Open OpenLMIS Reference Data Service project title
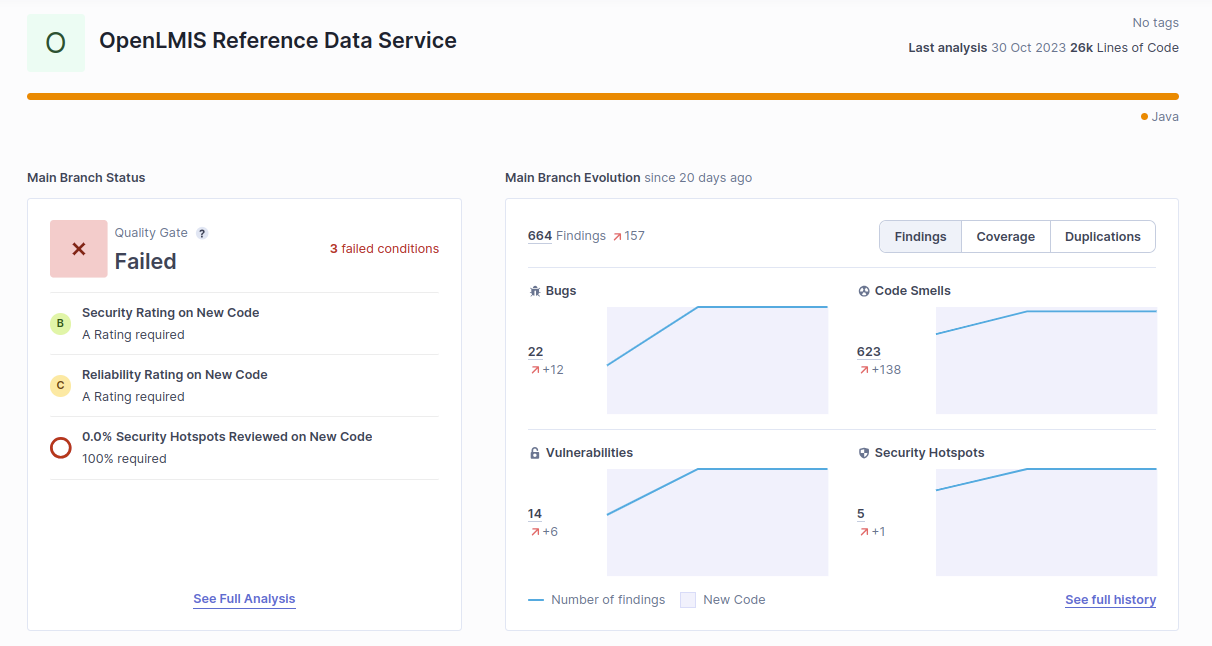1212x646 pixels. point(278,41)
